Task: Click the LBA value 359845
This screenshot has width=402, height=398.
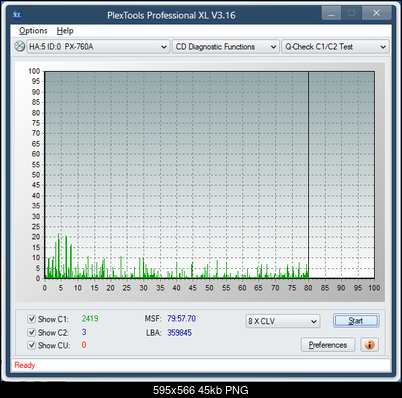Action: [179, 332]
